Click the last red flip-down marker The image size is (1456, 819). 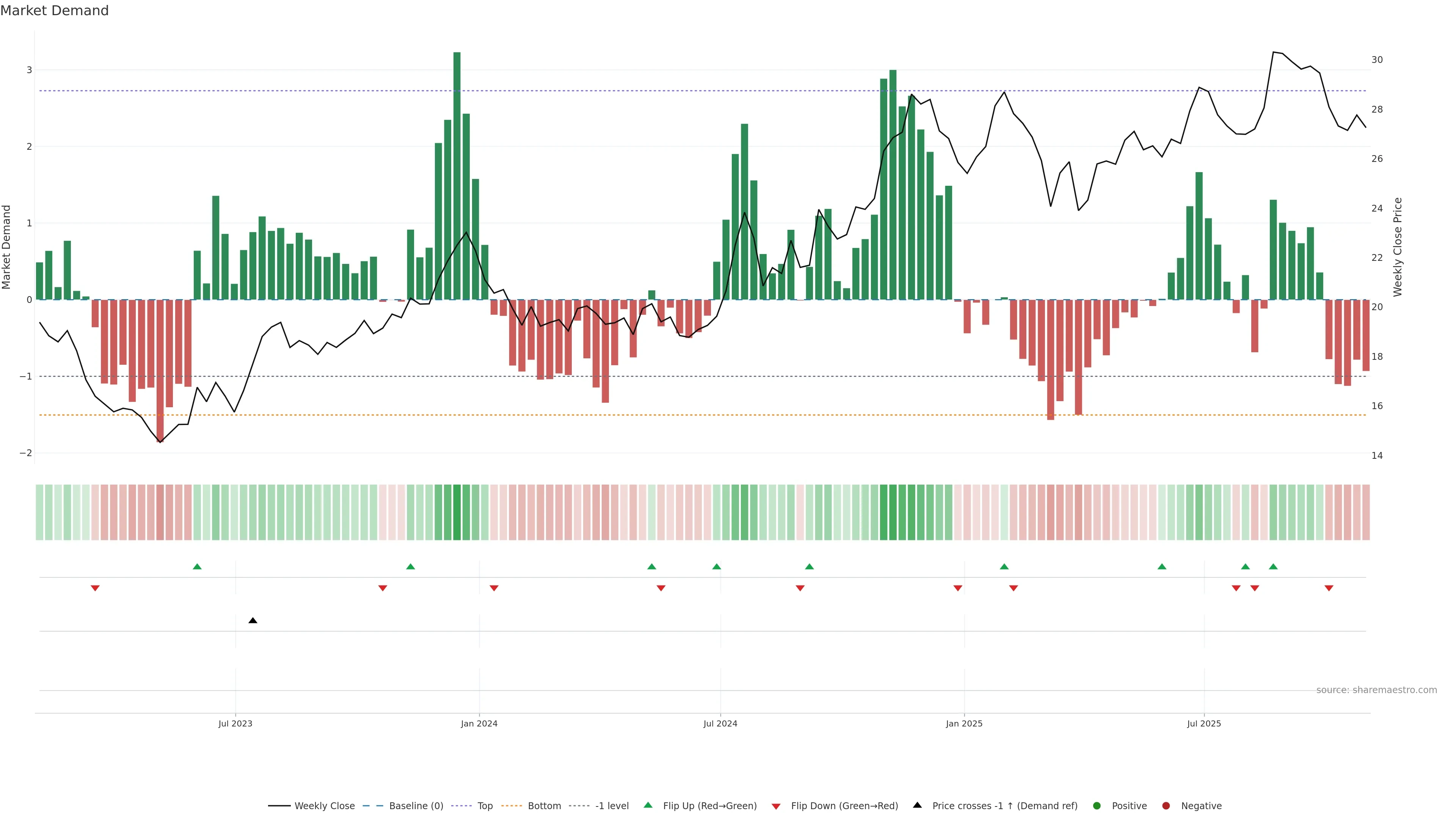[1329, 588]
